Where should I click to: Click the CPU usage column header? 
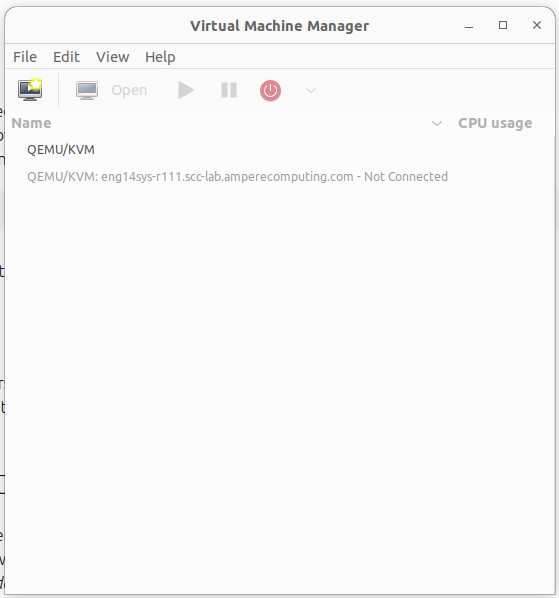tap(495, 123)
